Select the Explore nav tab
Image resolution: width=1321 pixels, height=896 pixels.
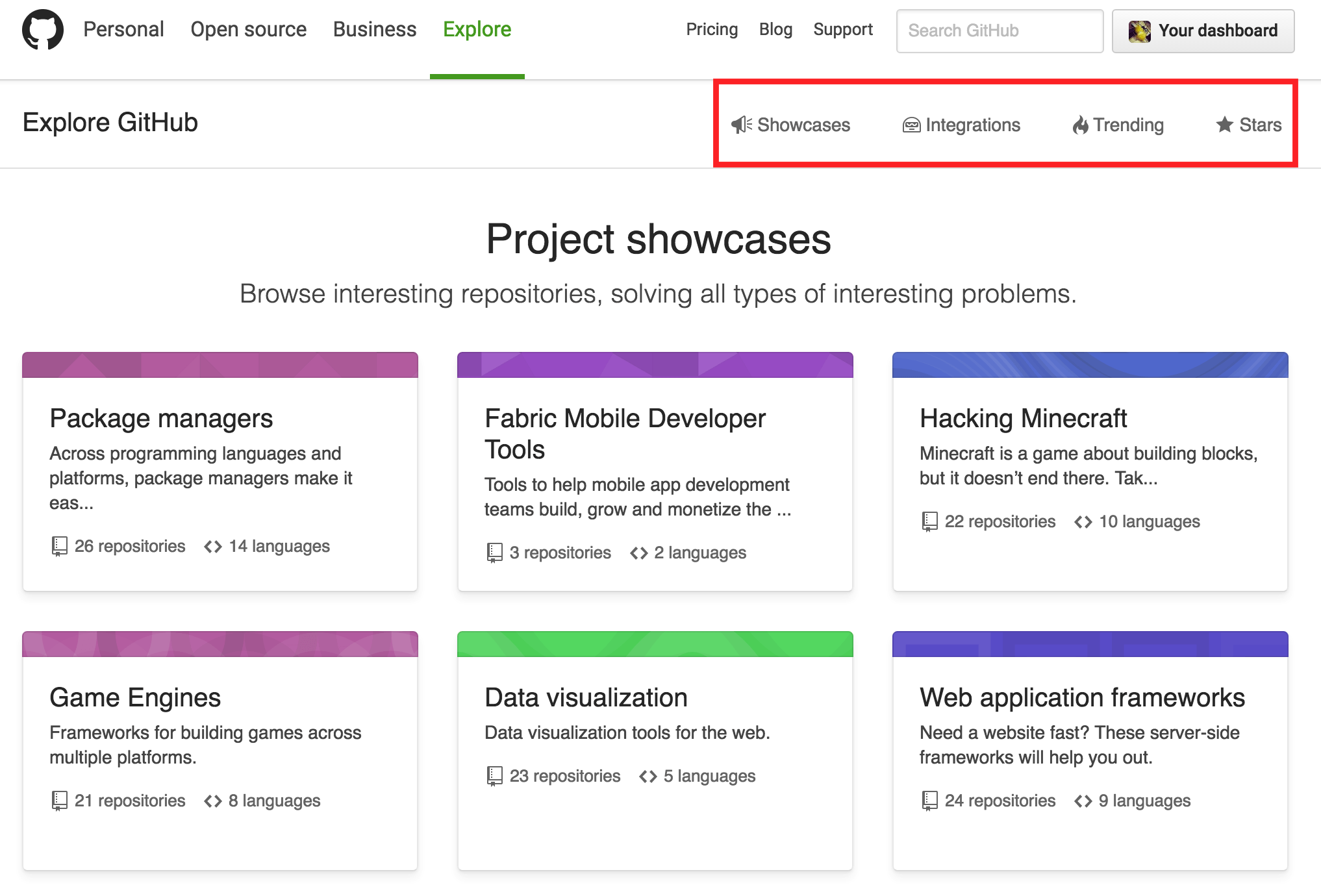tap(477, 29)
